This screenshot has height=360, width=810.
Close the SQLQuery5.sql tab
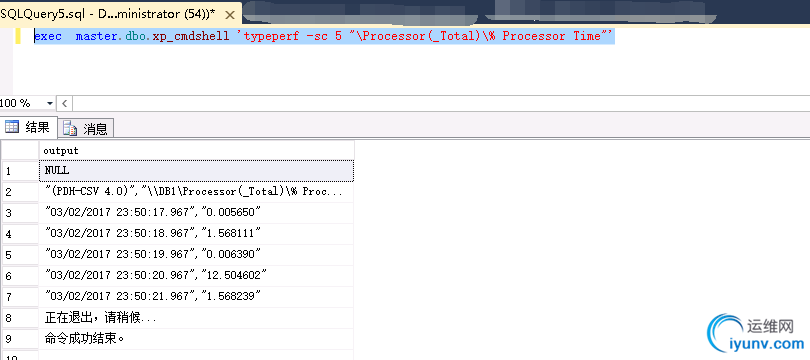(231, 15)
